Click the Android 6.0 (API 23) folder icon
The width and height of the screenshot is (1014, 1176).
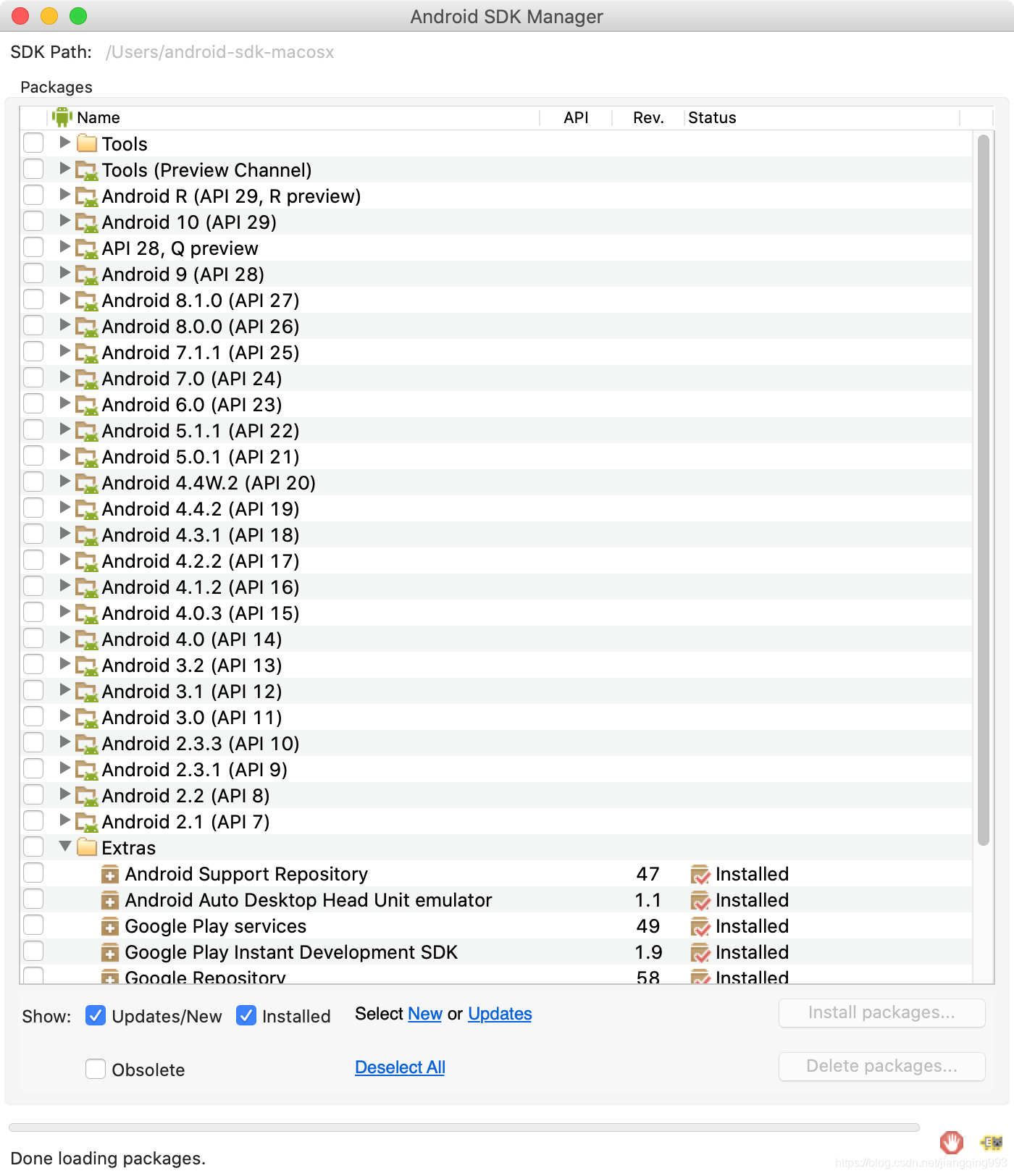pyautogui.click(x=87, y=405)
